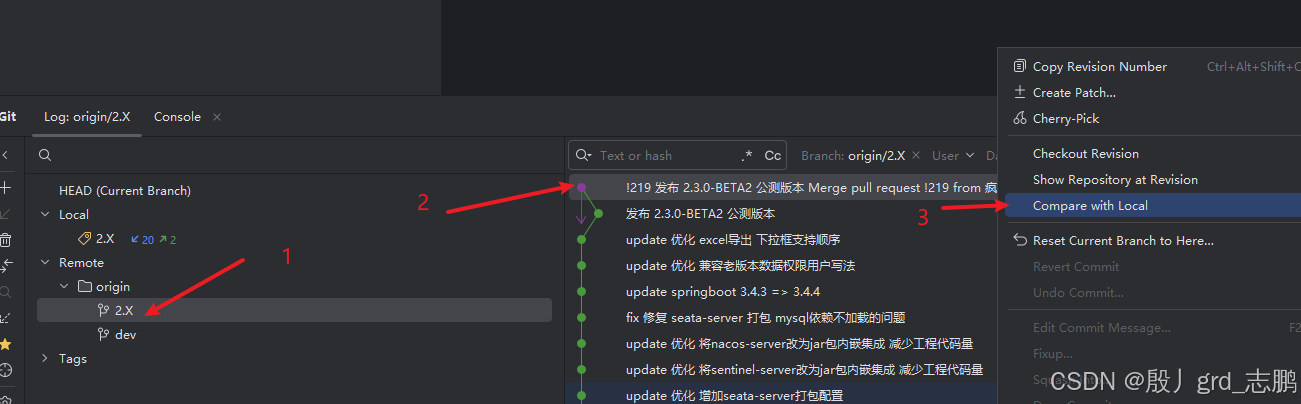Select HEAD (Current Branch) in branches tree
Viewport: 1301px width, 404px height.
click(x=125, y=190)
